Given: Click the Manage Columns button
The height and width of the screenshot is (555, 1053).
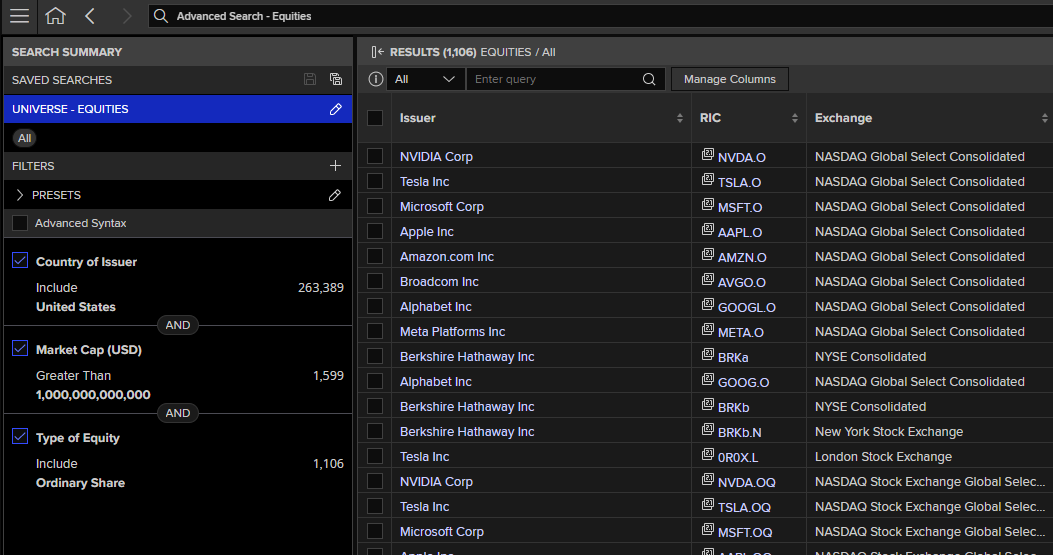Looking at the screenshot, I should [729, 79].
